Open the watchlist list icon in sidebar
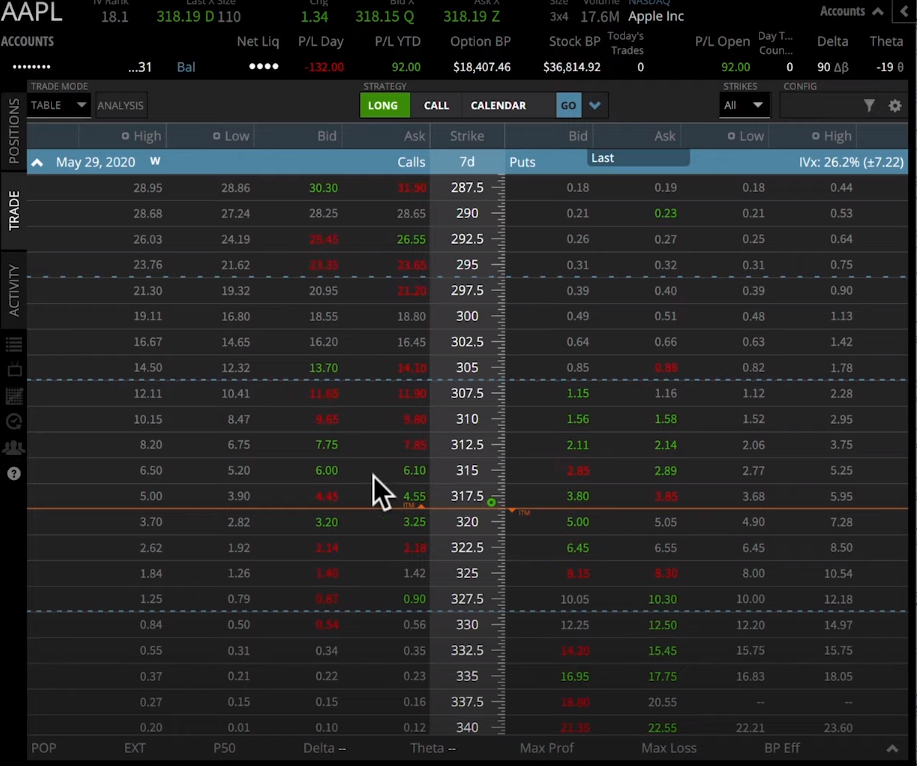Image resolution: width=917 pixels, height=766 pixels. click(14, 344)
